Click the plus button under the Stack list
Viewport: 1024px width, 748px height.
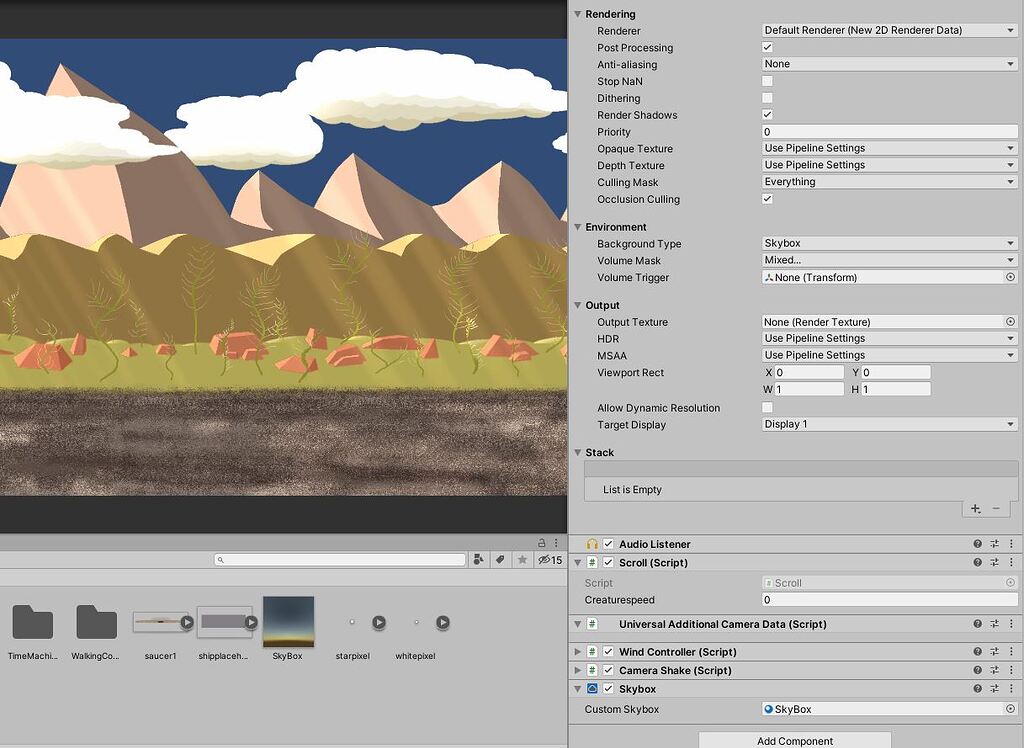(x=974, y=508)
